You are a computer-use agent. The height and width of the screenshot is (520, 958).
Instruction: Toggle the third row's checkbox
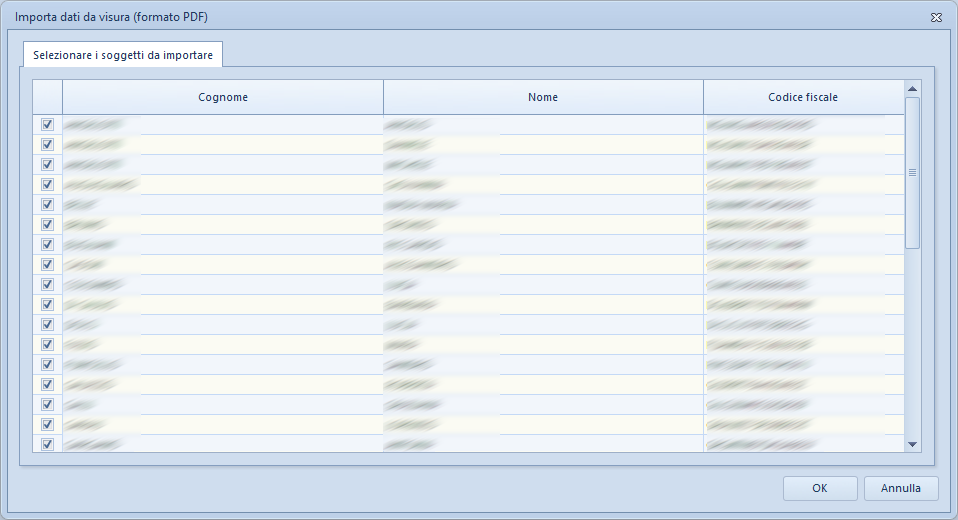point(47,164)
